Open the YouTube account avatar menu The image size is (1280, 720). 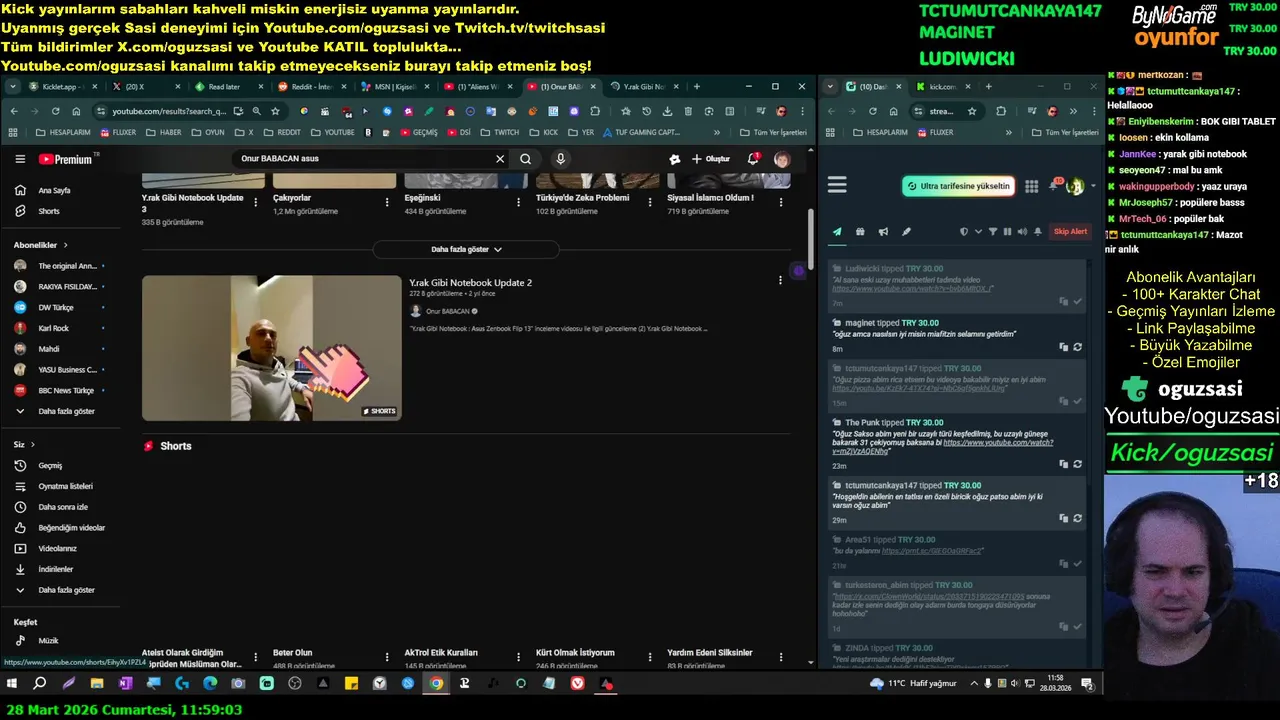tap(782, 159)
